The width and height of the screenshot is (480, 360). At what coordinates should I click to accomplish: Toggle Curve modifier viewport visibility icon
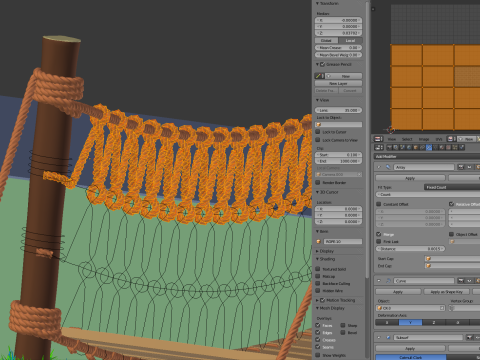(x=469, y=281)
